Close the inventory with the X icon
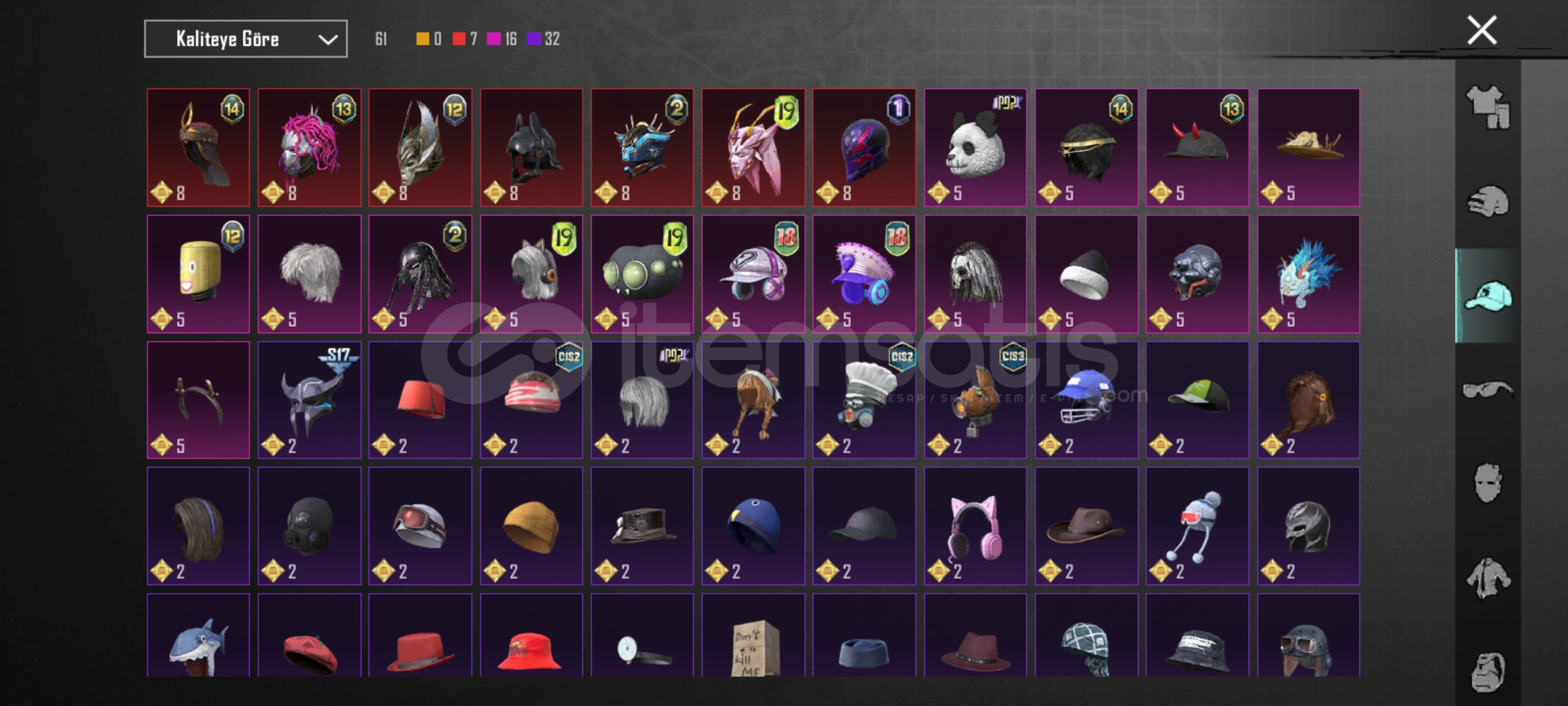 [x=1482, y=30]
